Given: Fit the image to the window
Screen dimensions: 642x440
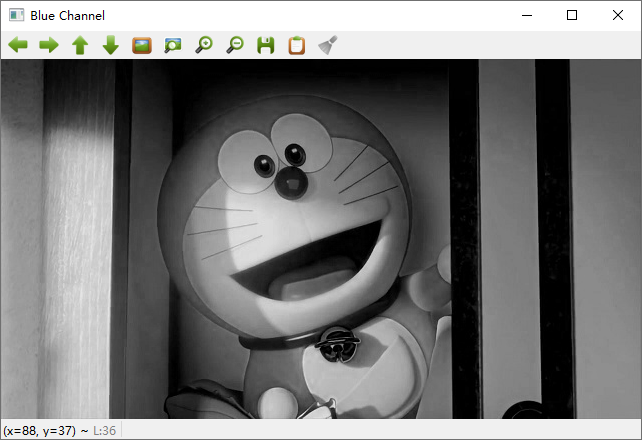Looking at the screenshot, I should (173, 45).
